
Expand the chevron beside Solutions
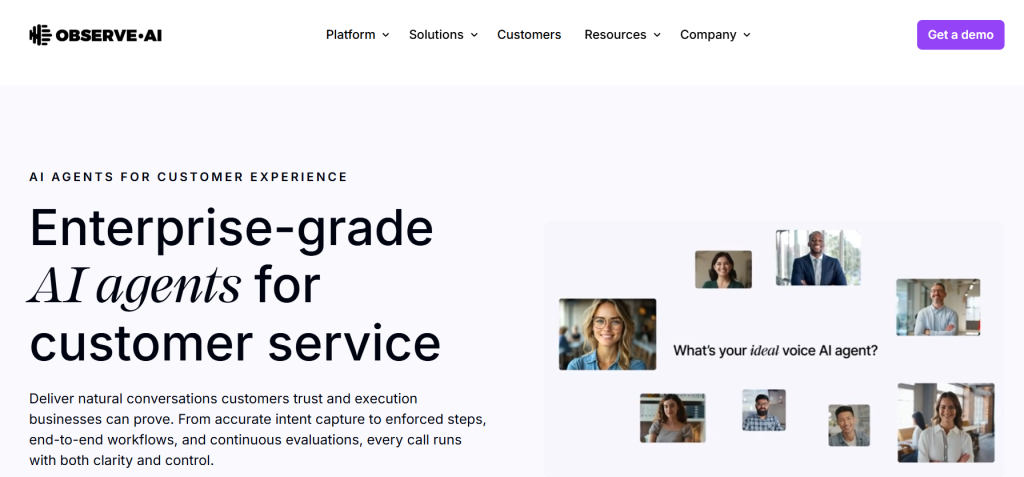coord(474,35)
